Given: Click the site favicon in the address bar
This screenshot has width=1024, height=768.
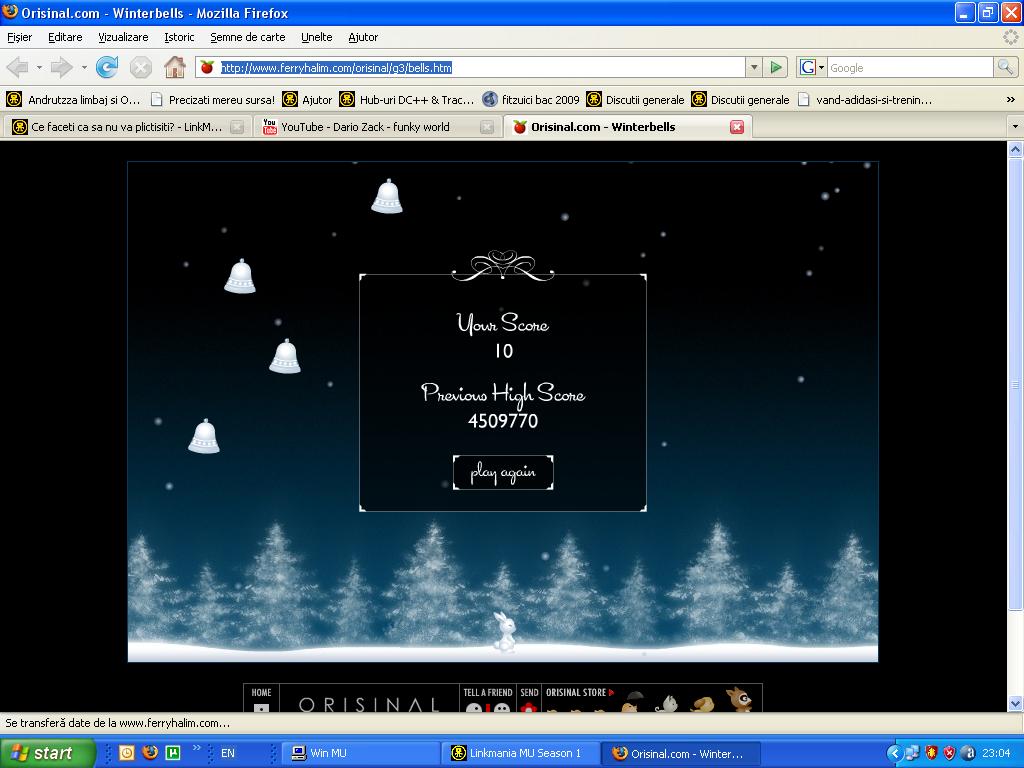Looking at the screenshot, I should coord(207,67).
